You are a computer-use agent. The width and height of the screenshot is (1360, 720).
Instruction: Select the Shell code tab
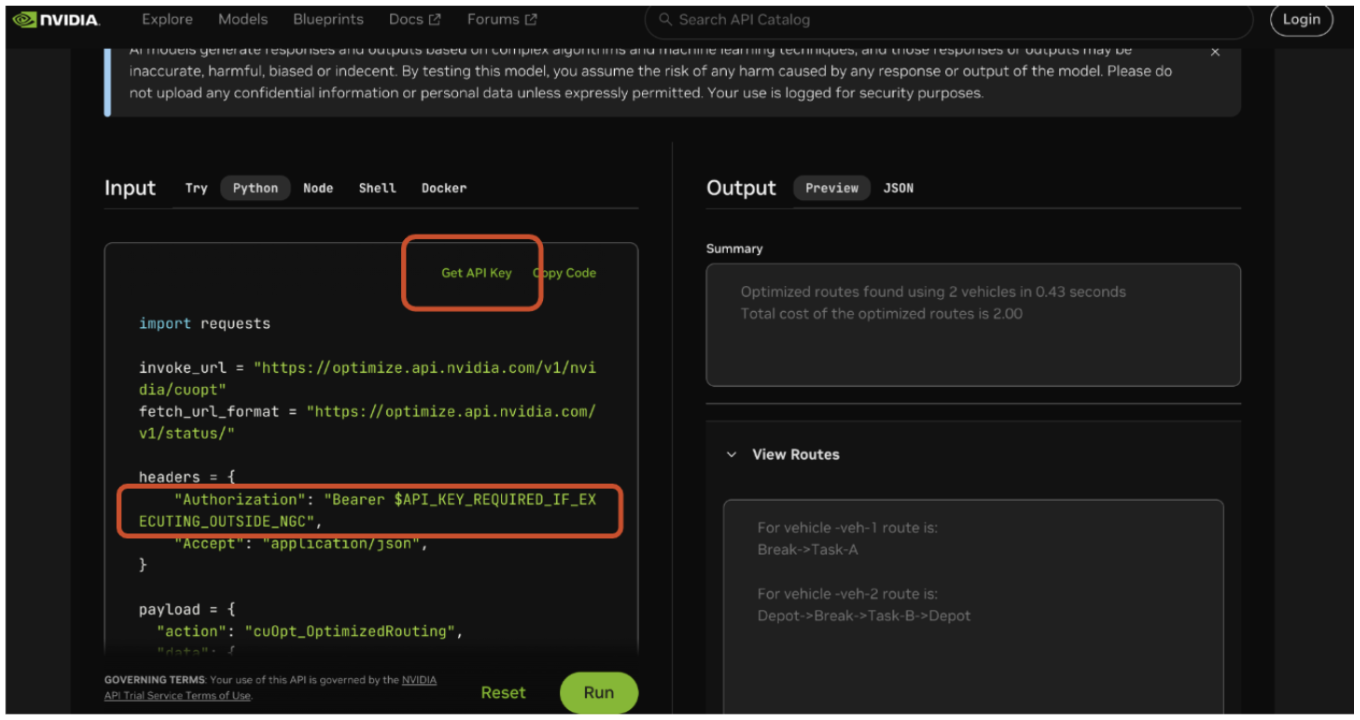point(377,188)
